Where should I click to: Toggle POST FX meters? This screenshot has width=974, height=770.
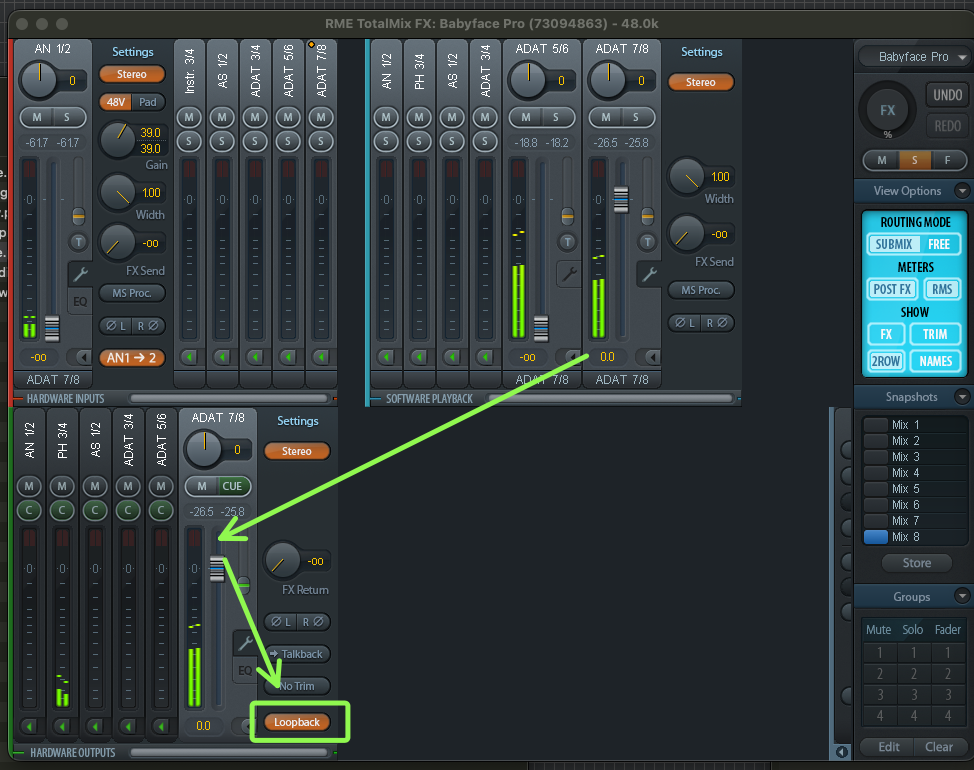click(891, 289)
